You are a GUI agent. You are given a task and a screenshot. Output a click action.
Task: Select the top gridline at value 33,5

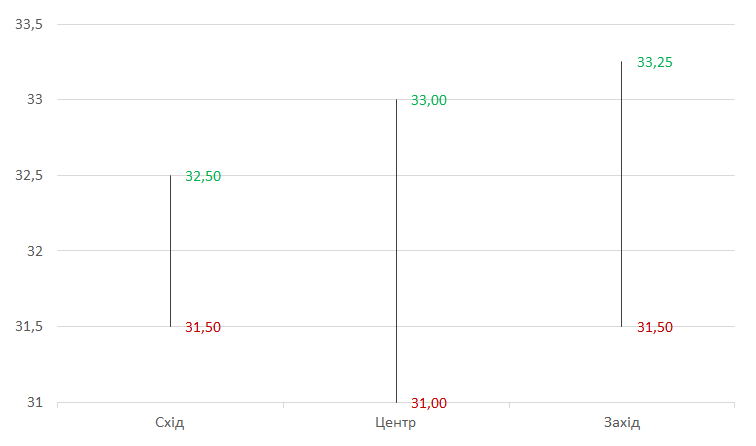(x=280, y=24)
